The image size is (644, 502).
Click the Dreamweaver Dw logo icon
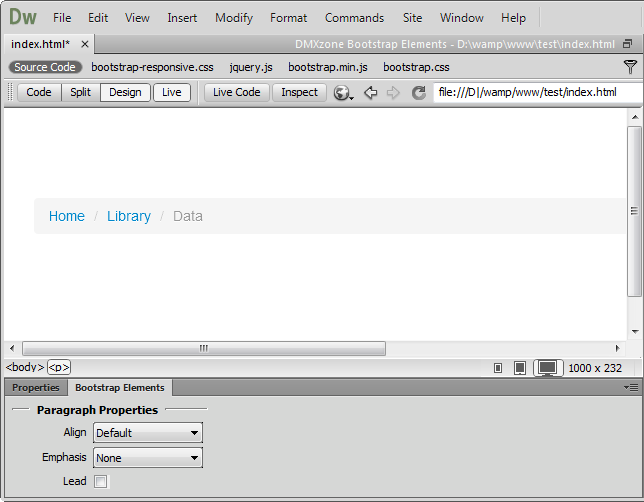[23, 17]
